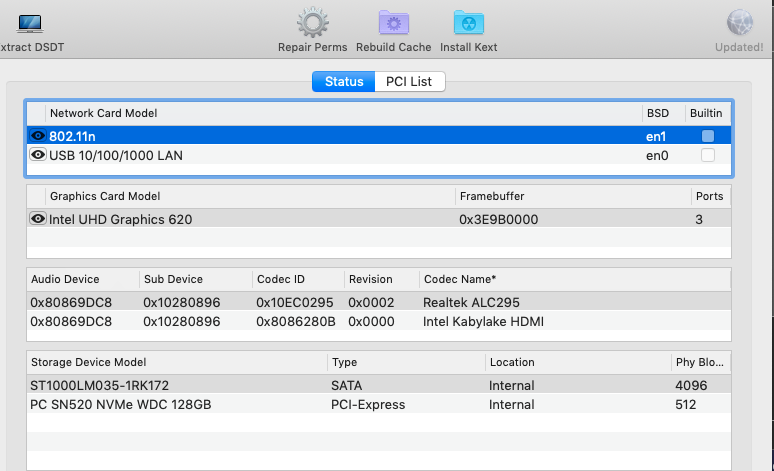
Task: Click physical block size 4096
Action: pyautogui.click(x=691, y=385)
